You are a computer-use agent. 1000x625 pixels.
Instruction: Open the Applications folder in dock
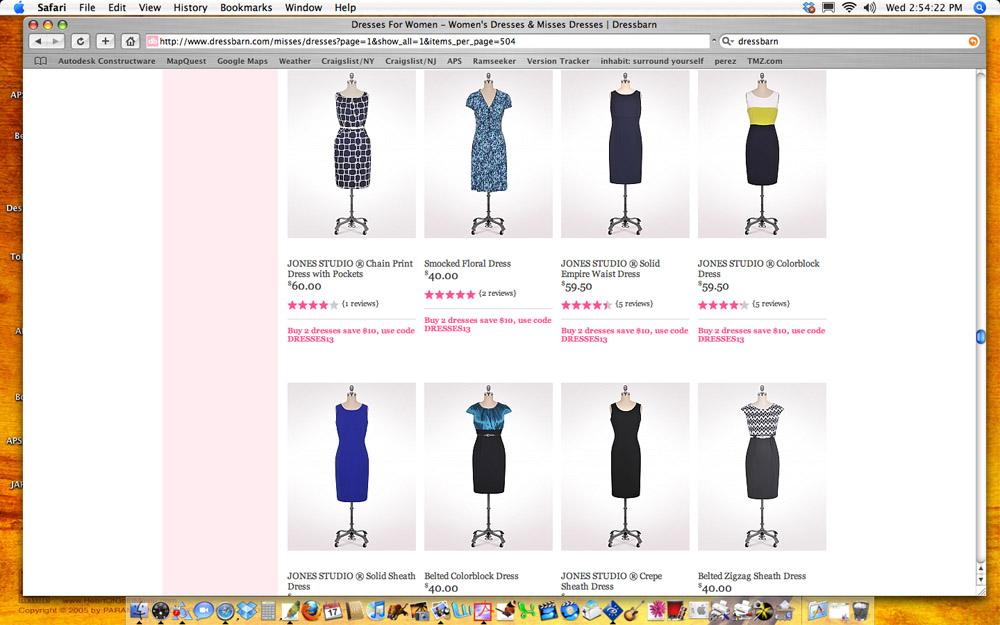(x=817, y=610)
